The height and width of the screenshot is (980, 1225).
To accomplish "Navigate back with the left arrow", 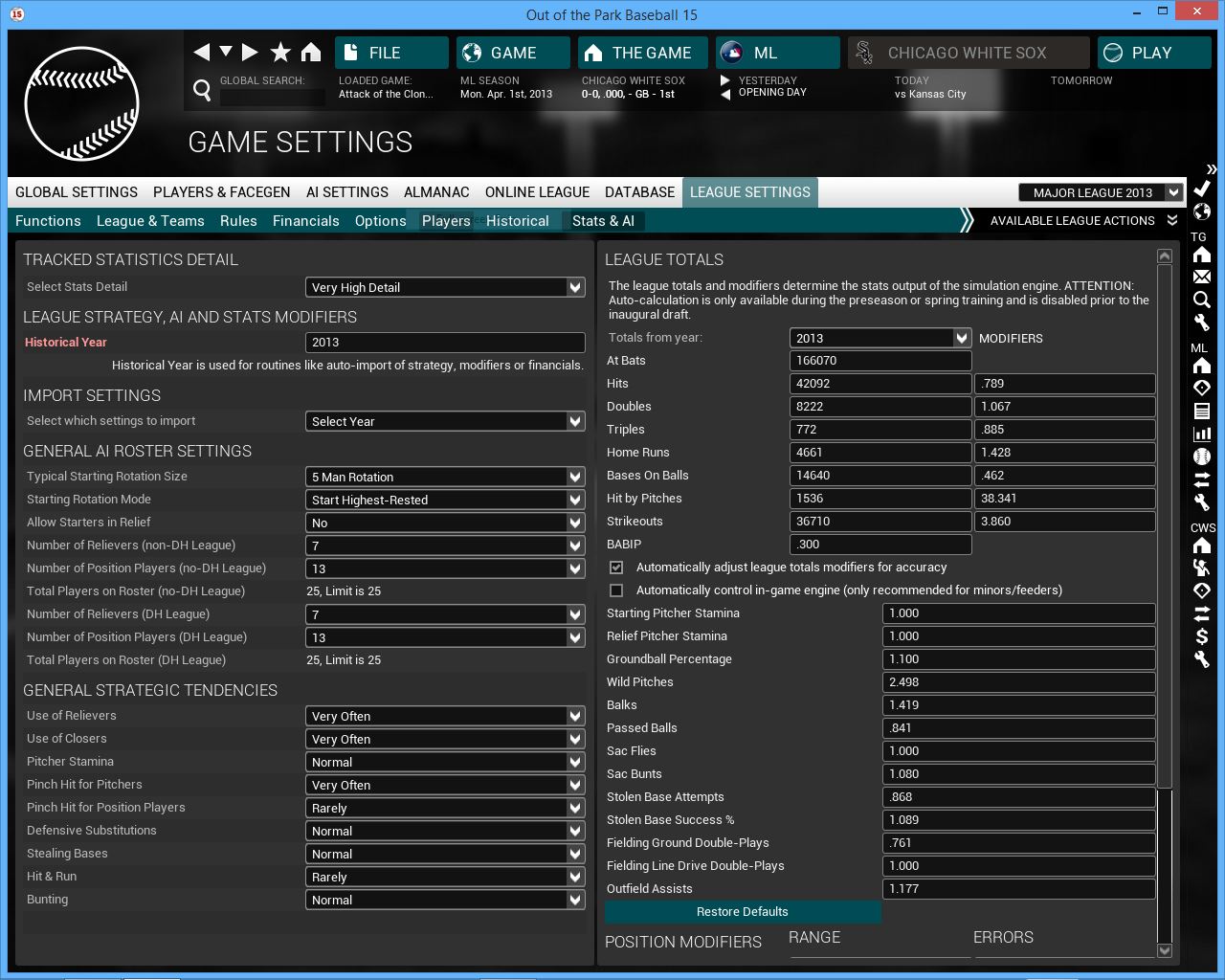I will tap(201, 53).
